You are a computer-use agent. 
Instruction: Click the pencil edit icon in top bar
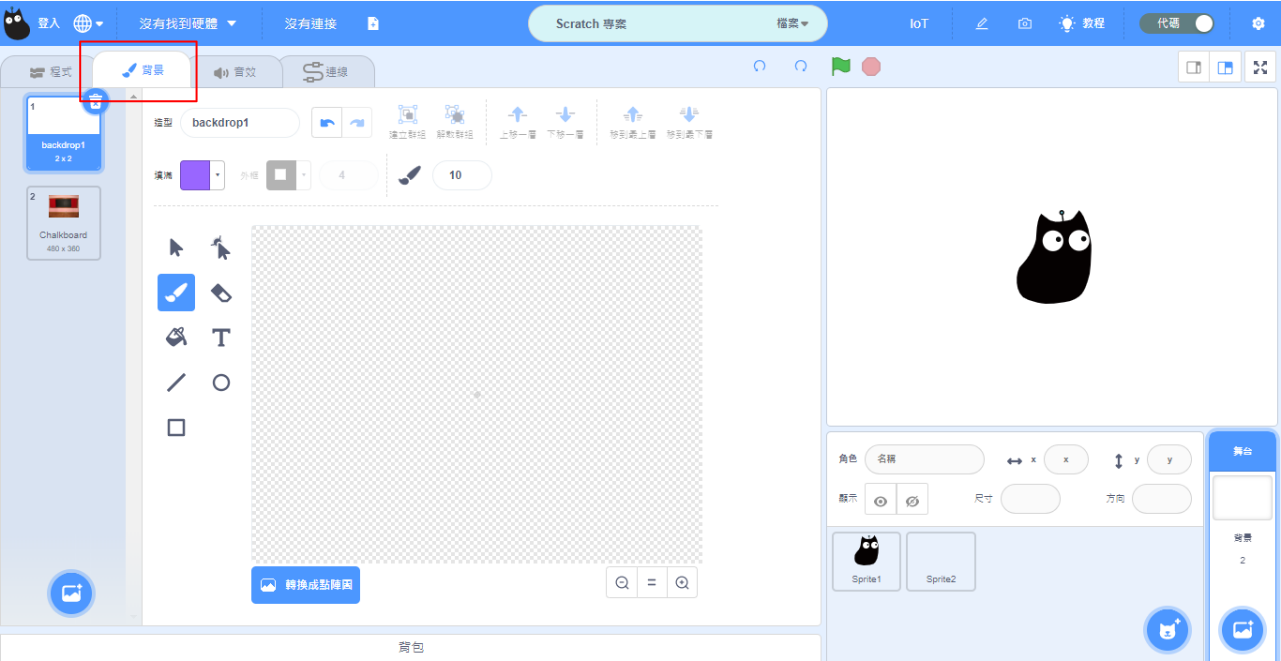[982, 23]
